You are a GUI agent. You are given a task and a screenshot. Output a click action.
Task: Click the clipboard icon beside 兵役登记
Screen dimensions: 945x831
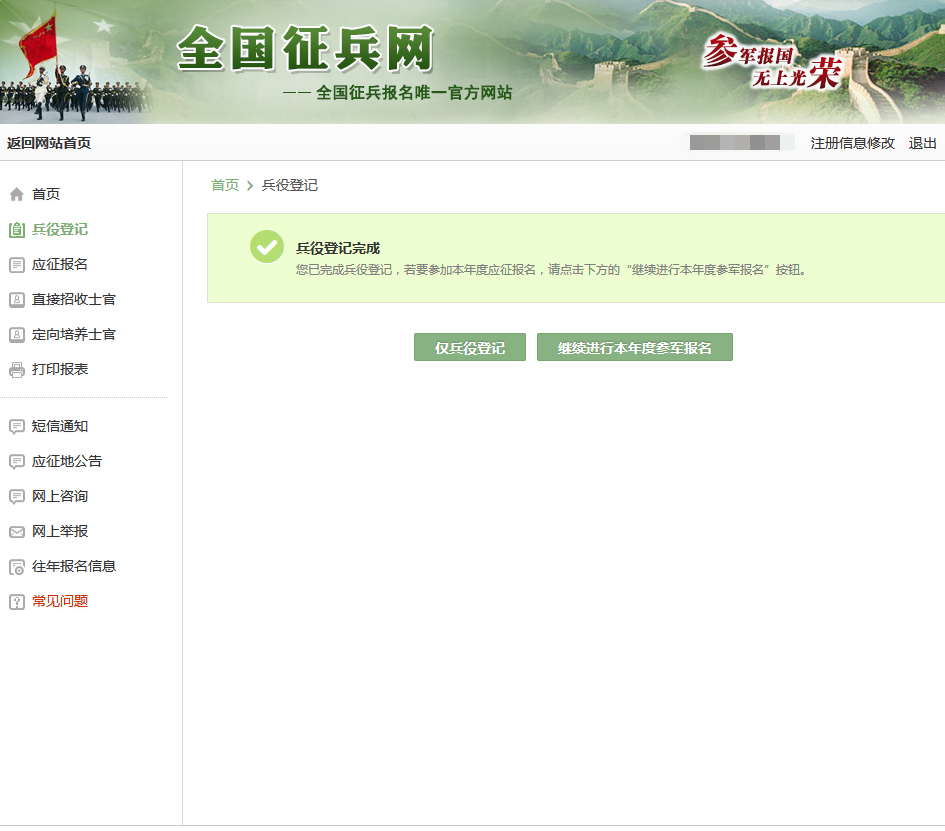(16, 230)
